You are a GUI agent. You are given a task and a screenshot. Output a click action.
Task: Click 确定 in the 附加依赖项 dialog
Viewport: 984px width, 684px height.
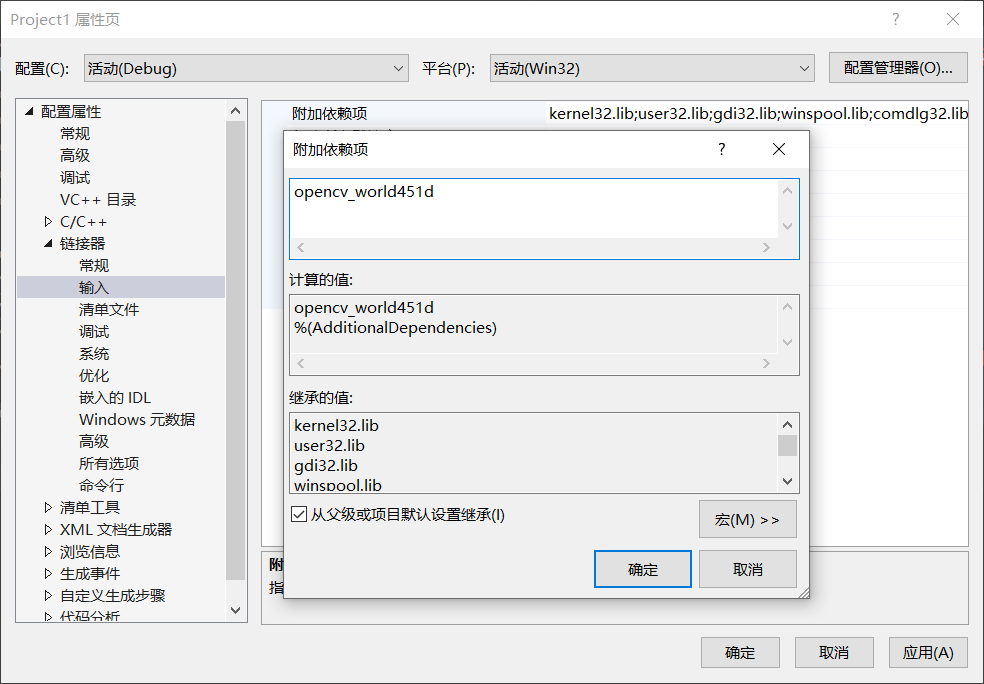pyautogui.click(x=643, y=569)
